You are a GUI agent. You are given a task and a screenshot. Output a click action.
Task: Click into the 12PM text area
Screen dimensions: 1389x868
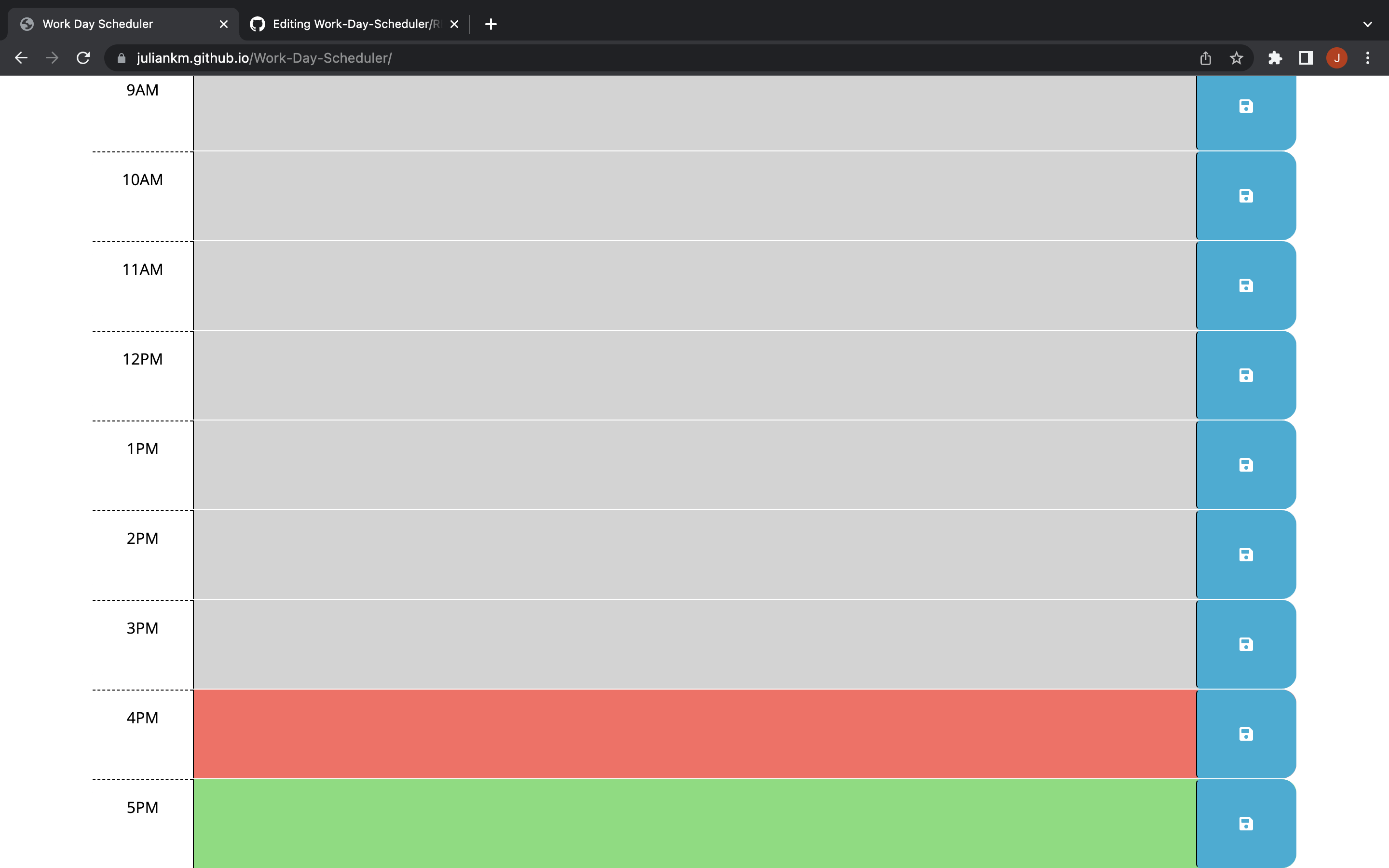(x=694, y=375)
